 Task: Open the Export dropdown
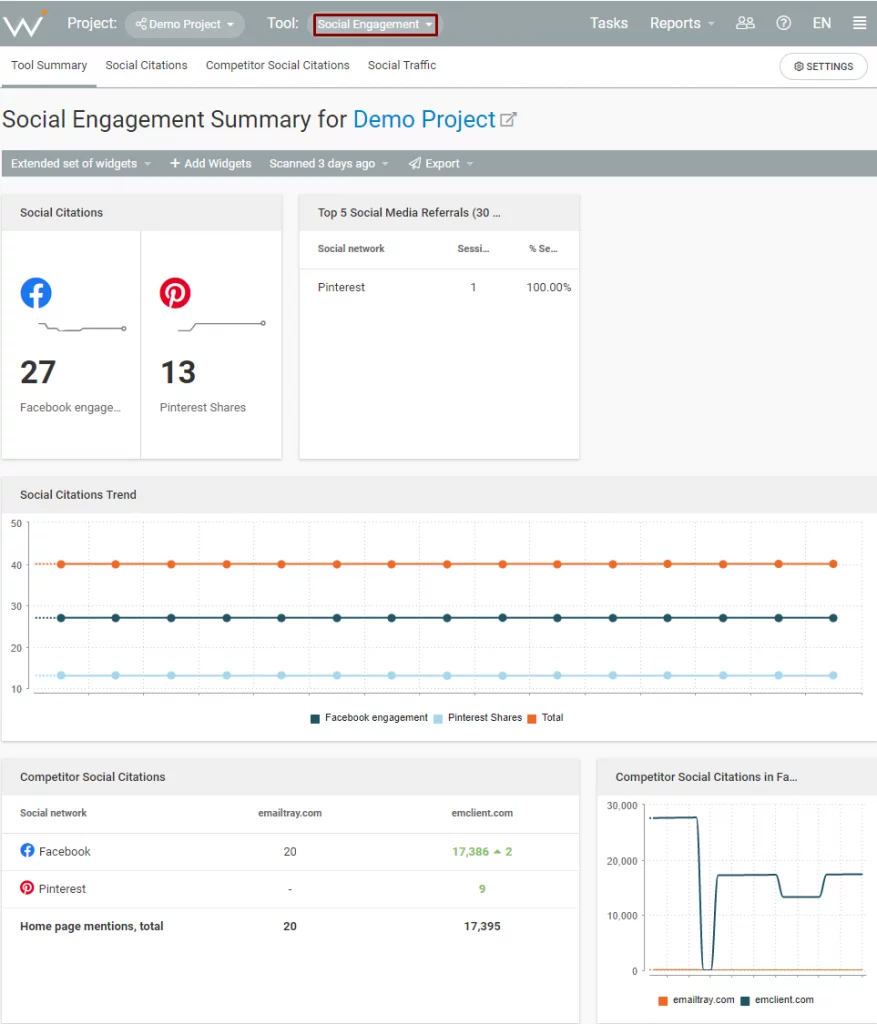pos(441,163)
